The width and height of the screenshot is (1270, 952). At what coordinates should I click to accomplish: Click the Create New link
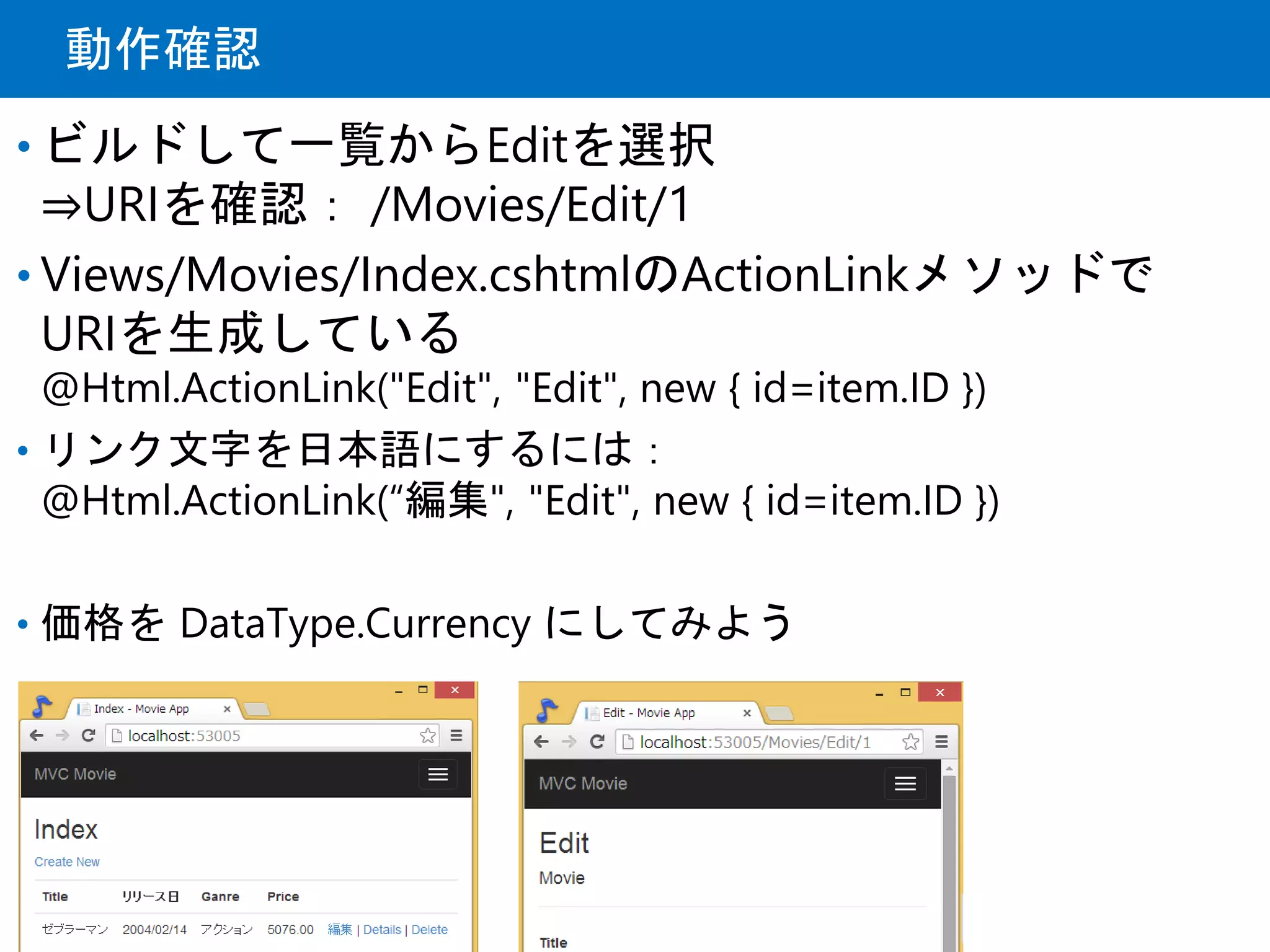click(x=67, y=862)
